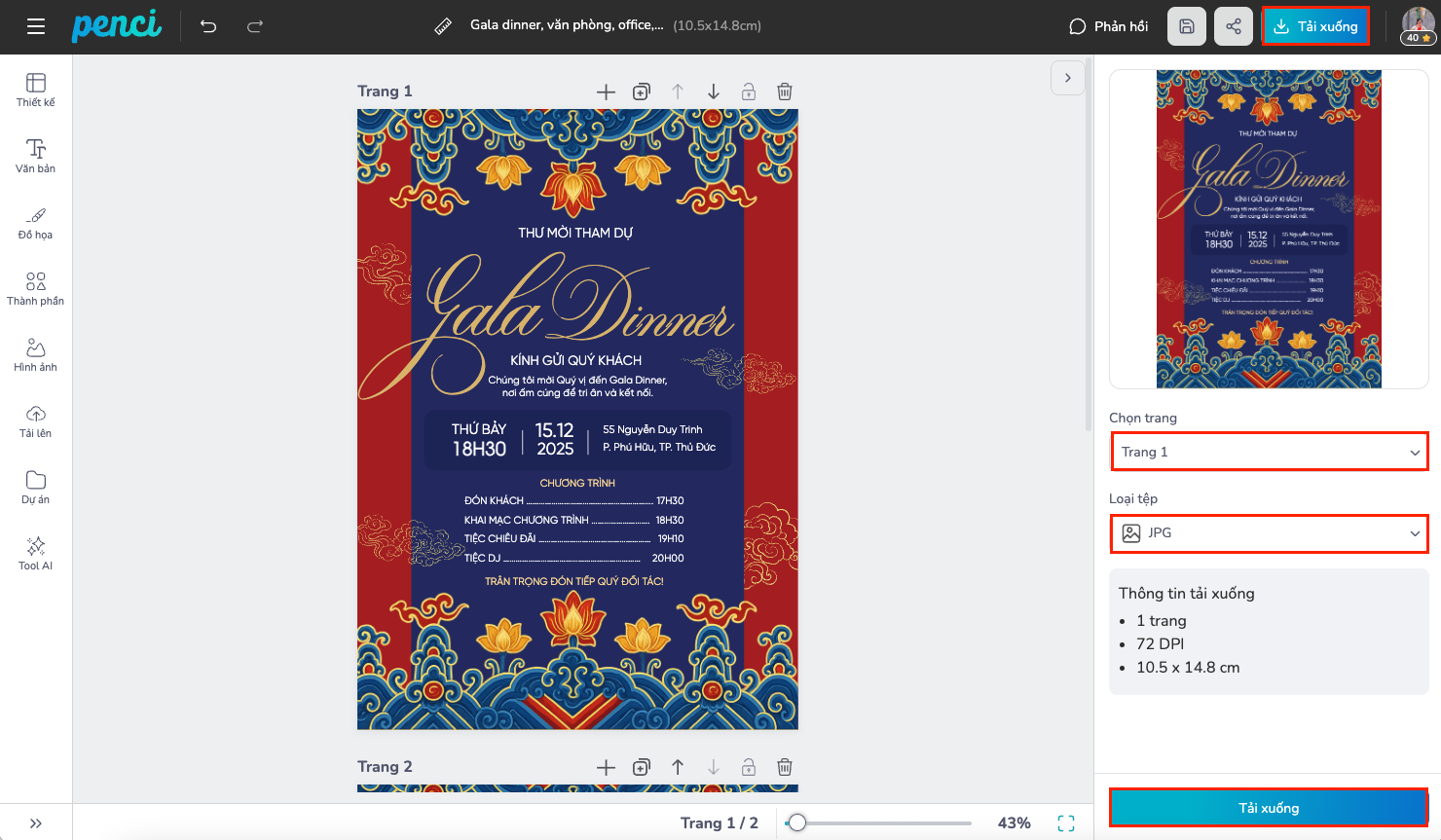
Task: Delete Trang 1 with trash icon
Action: [x=784, y=91]
